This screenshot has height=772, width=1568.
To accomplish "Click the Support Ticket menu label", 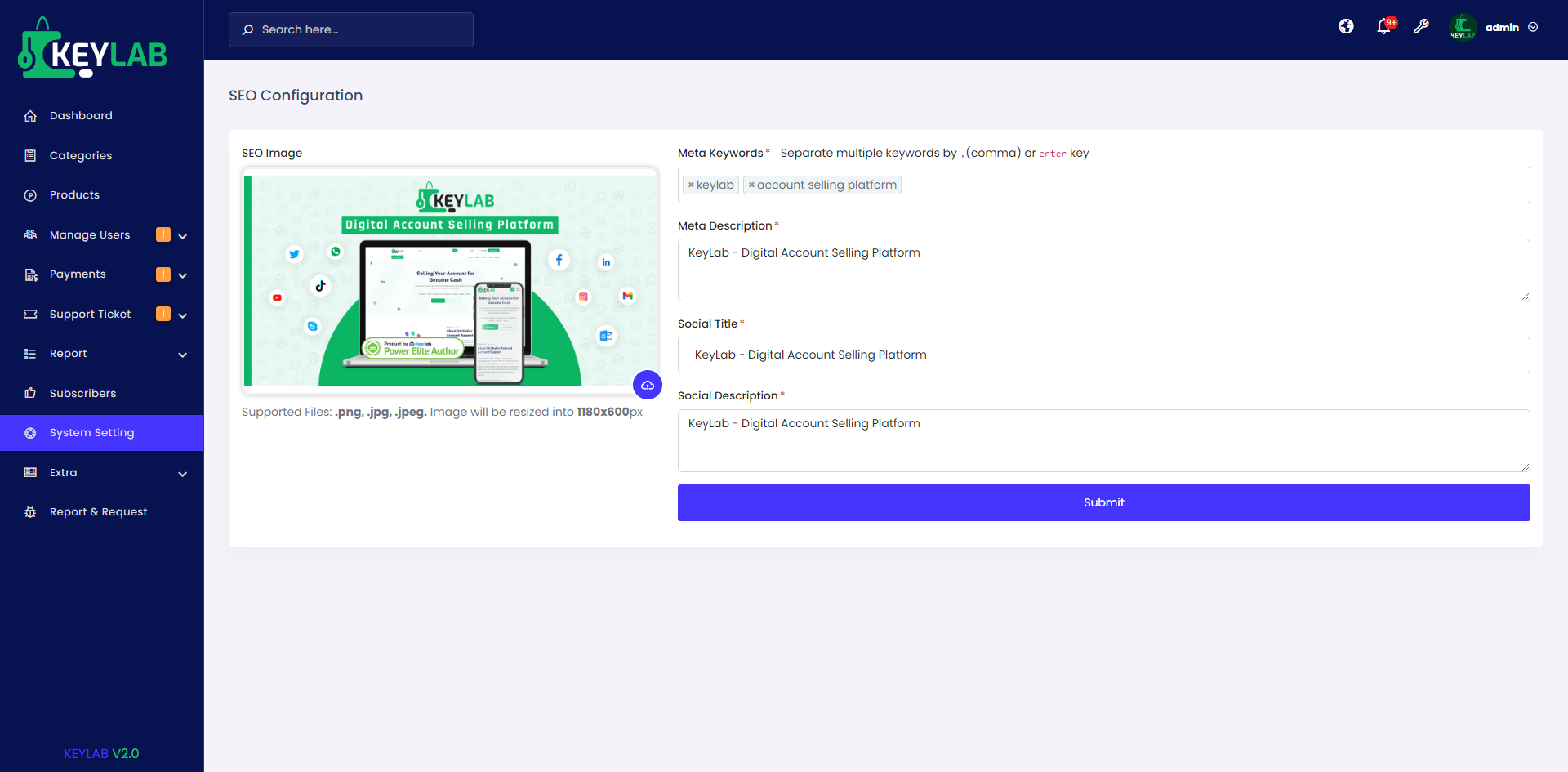I will pyautogui.click(x=90, y=314).
